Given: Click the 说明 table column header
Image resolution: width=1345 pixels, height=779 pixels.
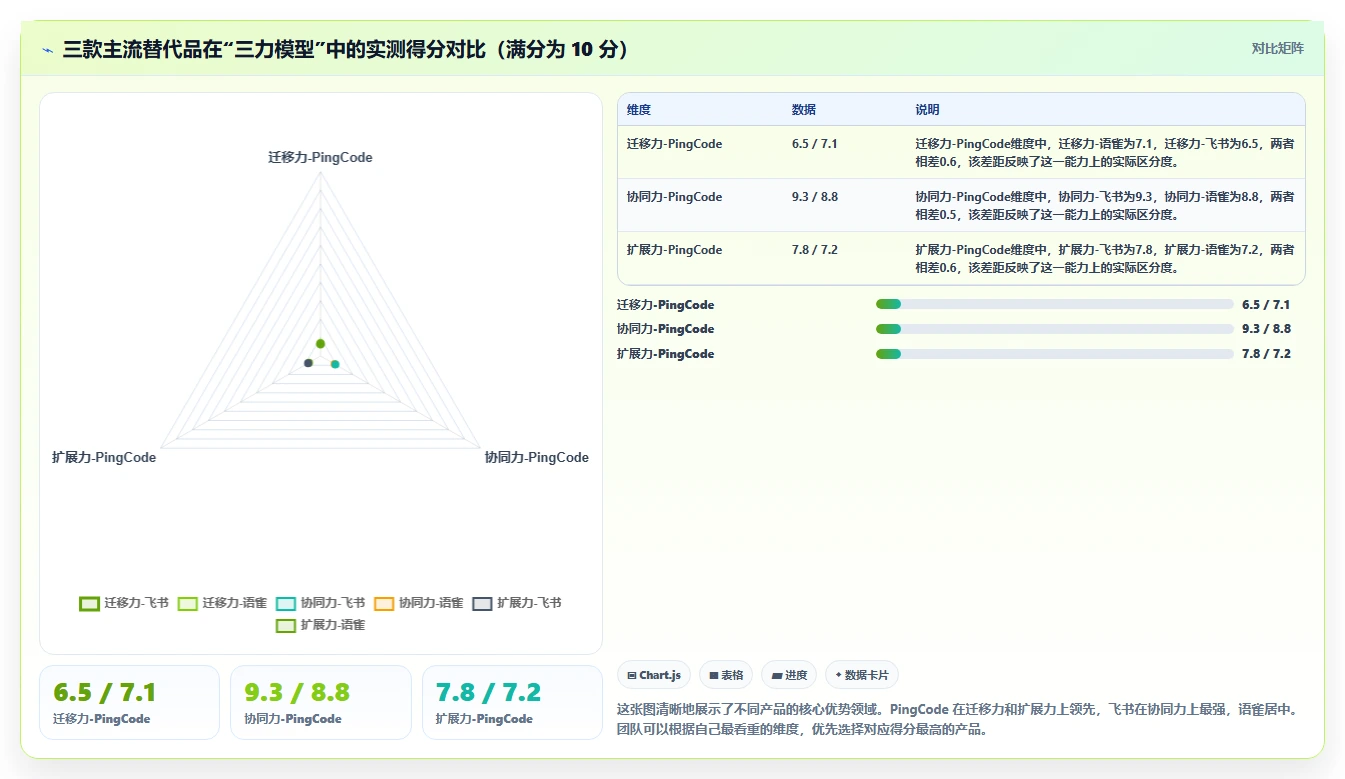Looking at the screenshot, I should [927, 110].
